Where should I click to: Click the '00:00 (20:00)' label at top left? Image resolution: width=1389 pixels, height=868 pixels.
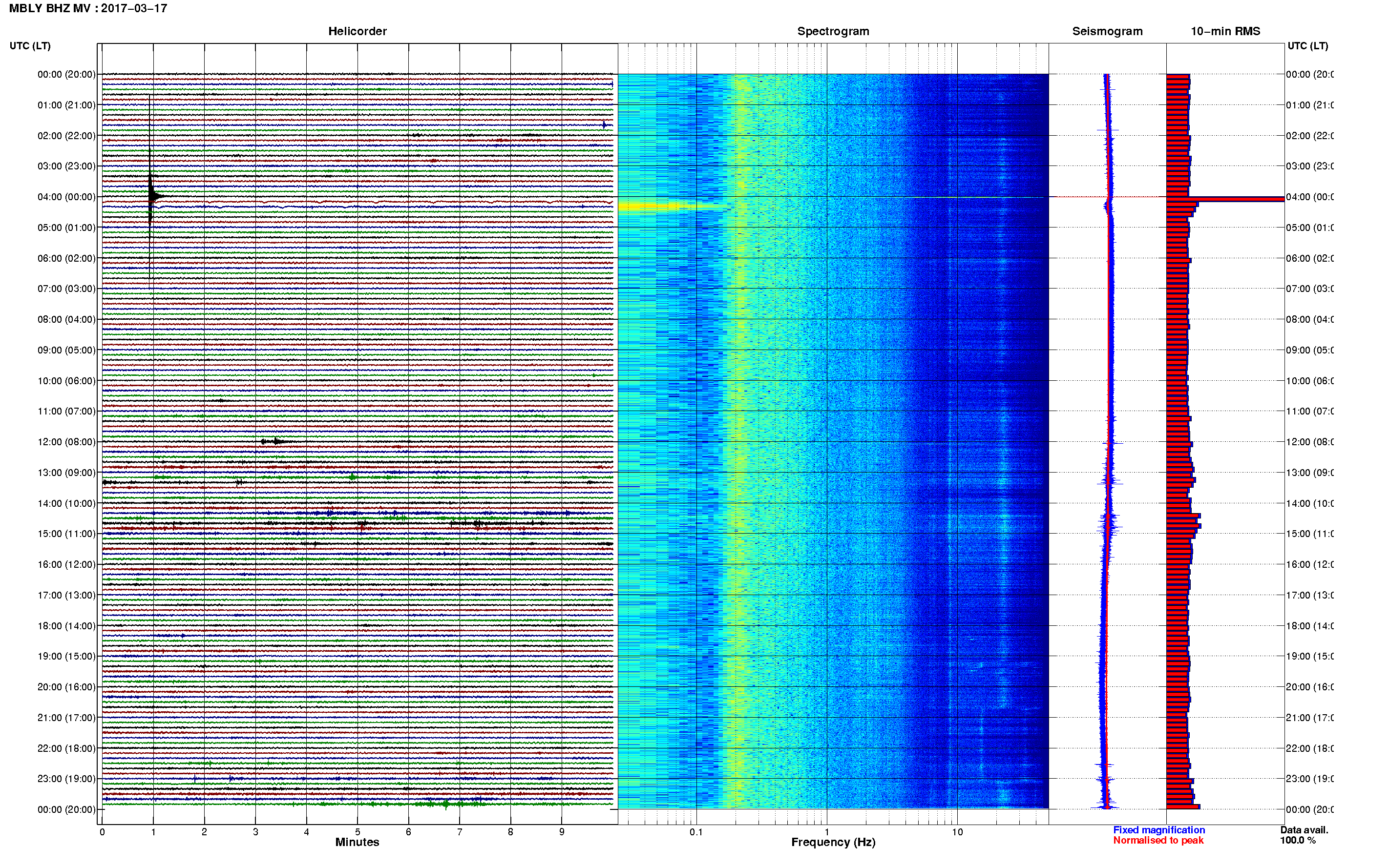(x=66, y=74)
